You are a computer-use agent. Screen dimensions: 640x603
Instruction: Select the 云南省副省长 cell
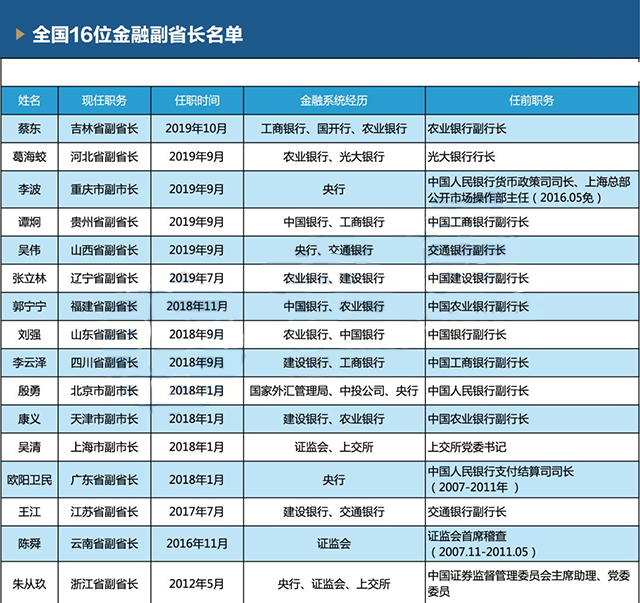coord(104,544)
